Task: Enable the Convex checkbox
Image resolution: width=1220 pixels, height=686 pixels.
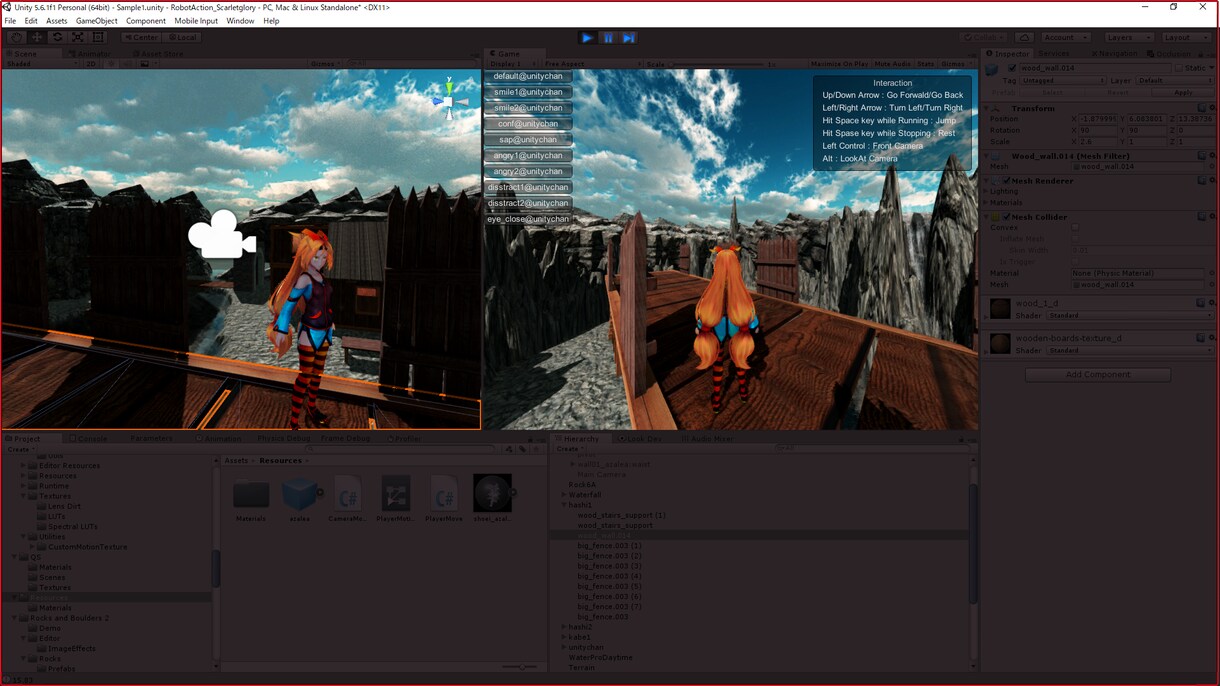Action: [x=1075, y=228]
